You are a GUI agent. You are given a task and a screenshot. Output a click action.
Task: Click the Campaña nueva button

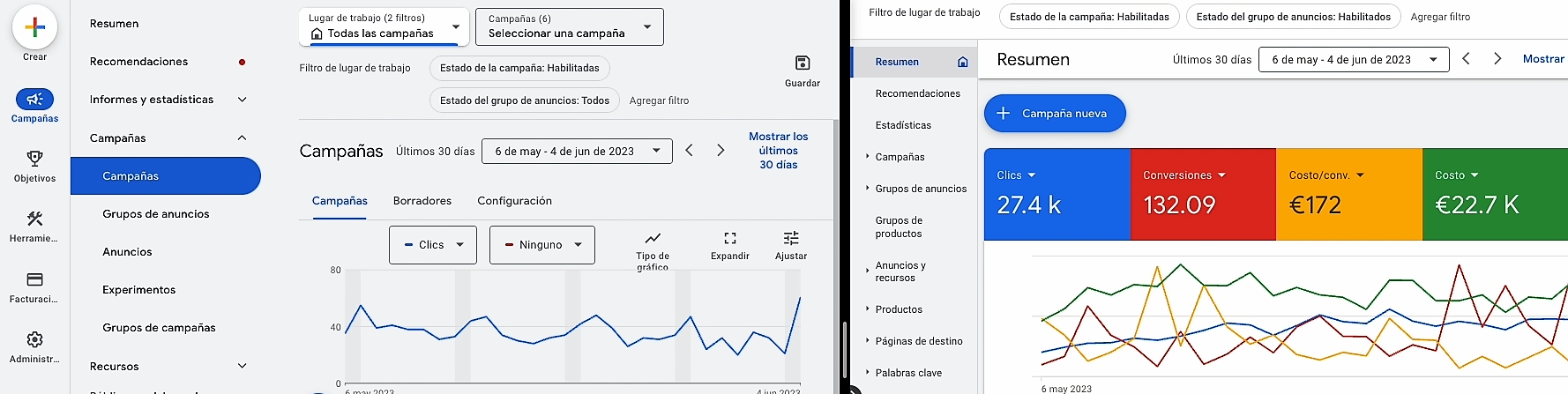click(1054, 114)
